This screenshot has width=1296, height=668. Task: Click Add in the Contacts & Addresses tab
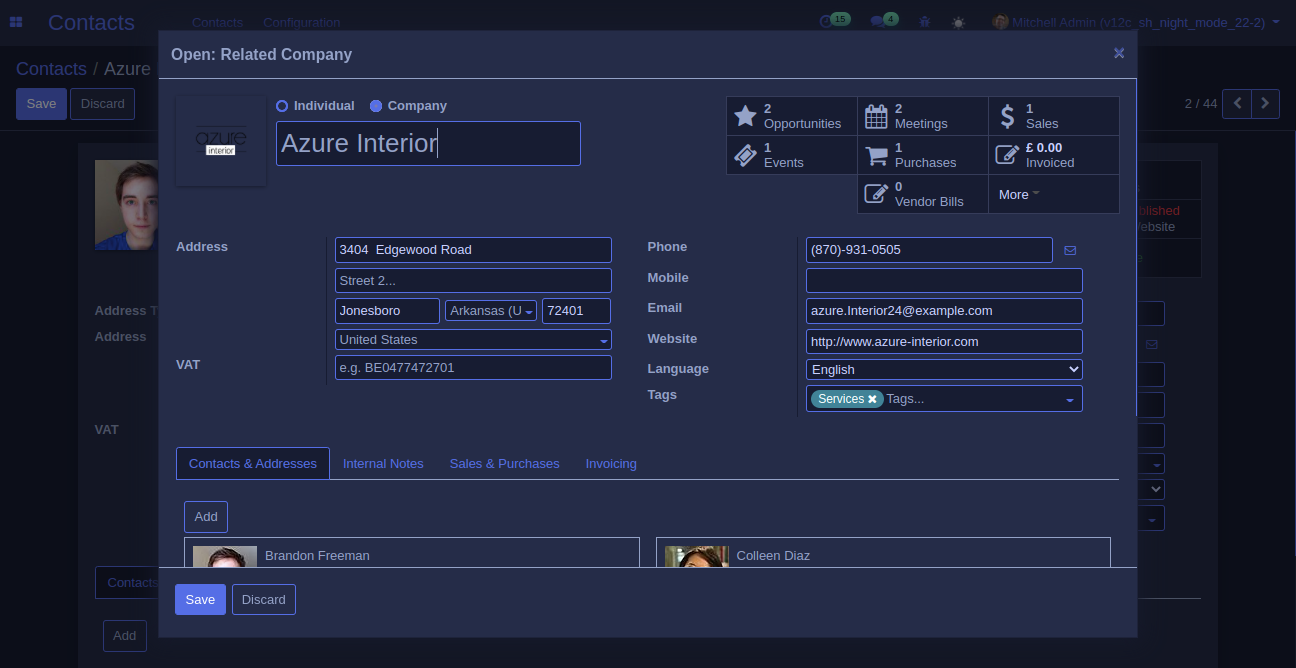206,517
